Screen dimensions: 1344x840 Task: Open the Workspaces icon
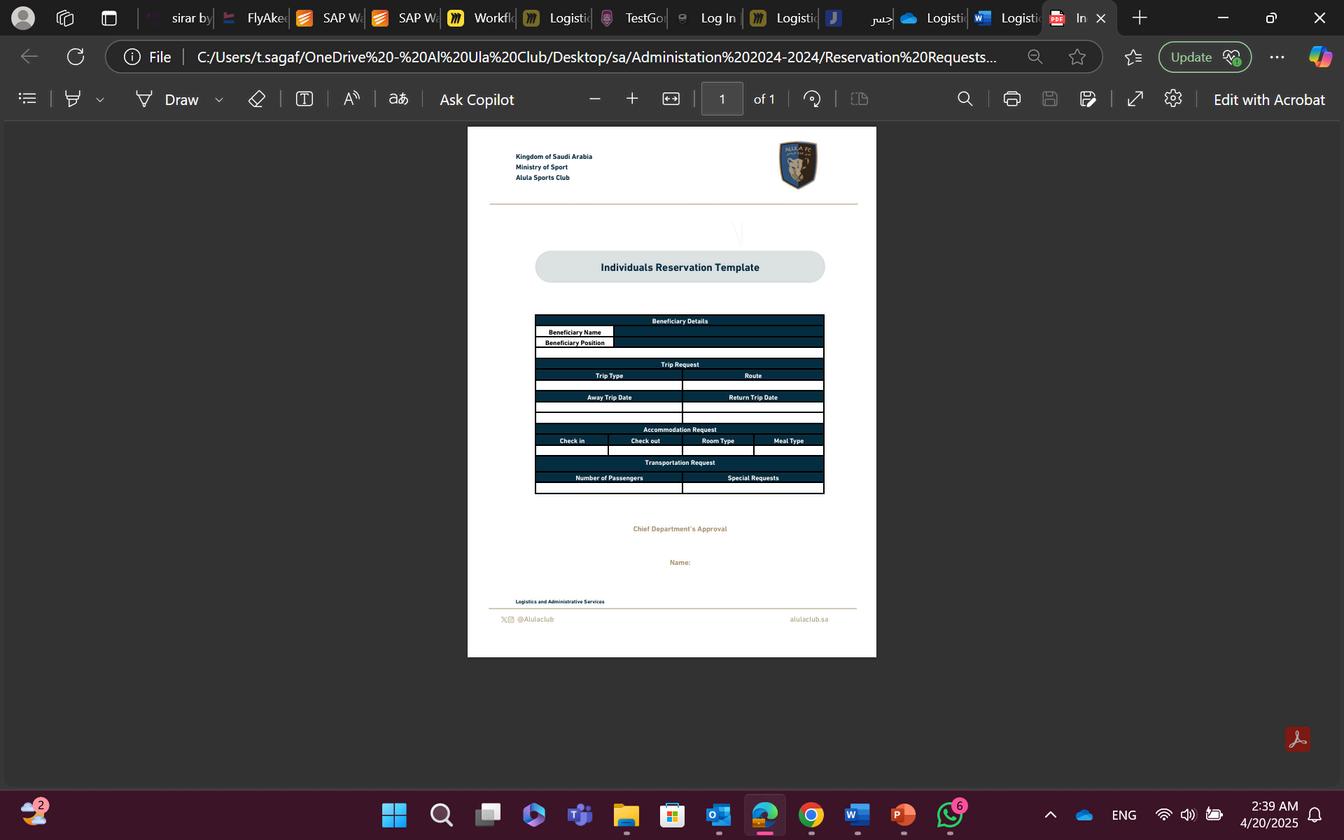pyautogui.click(x=65, y=18)
